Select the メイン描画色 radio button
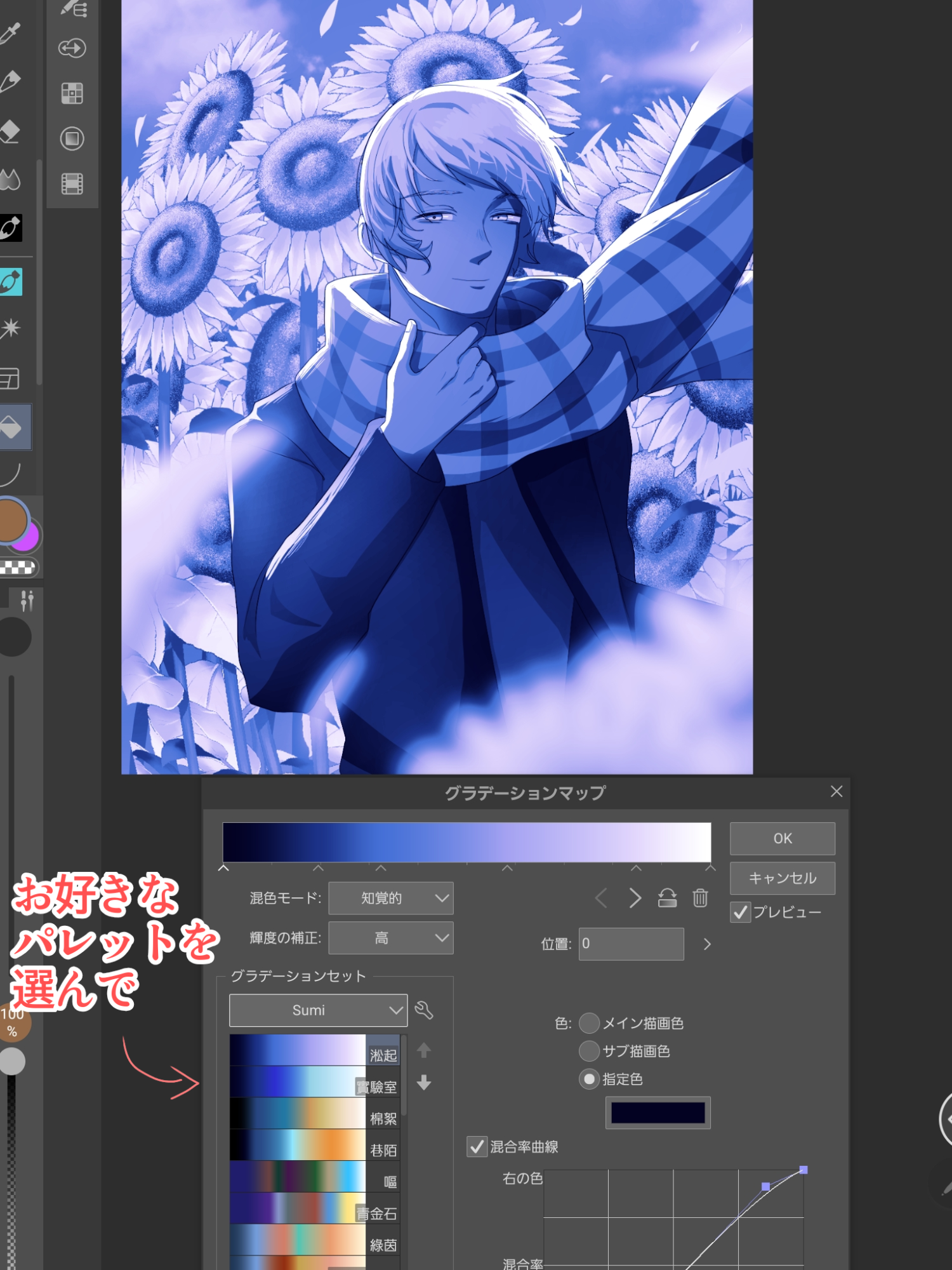952x1270 pixels. [x=590, y=1023]
